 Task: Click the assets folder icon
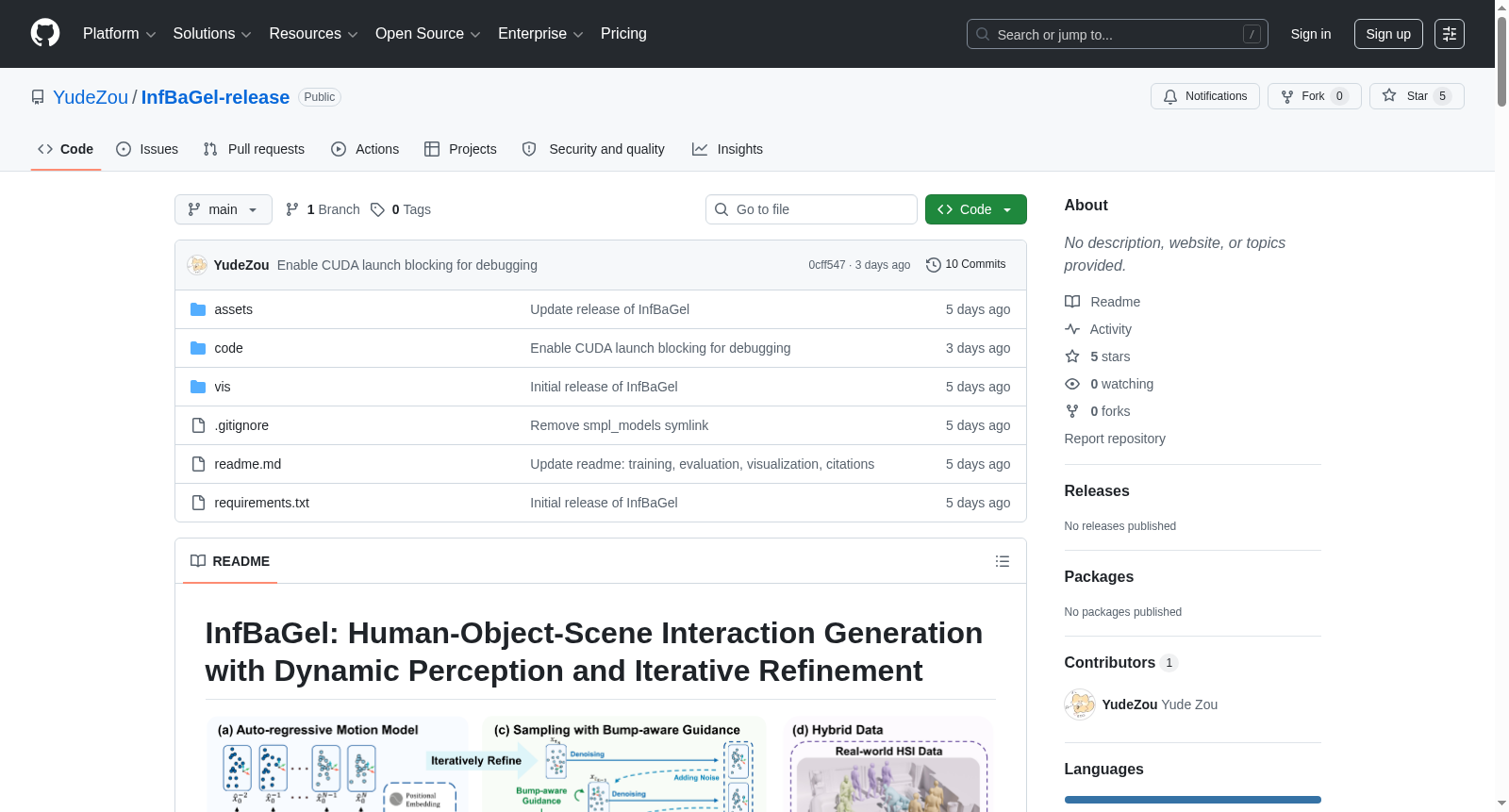tap(198, 309)
